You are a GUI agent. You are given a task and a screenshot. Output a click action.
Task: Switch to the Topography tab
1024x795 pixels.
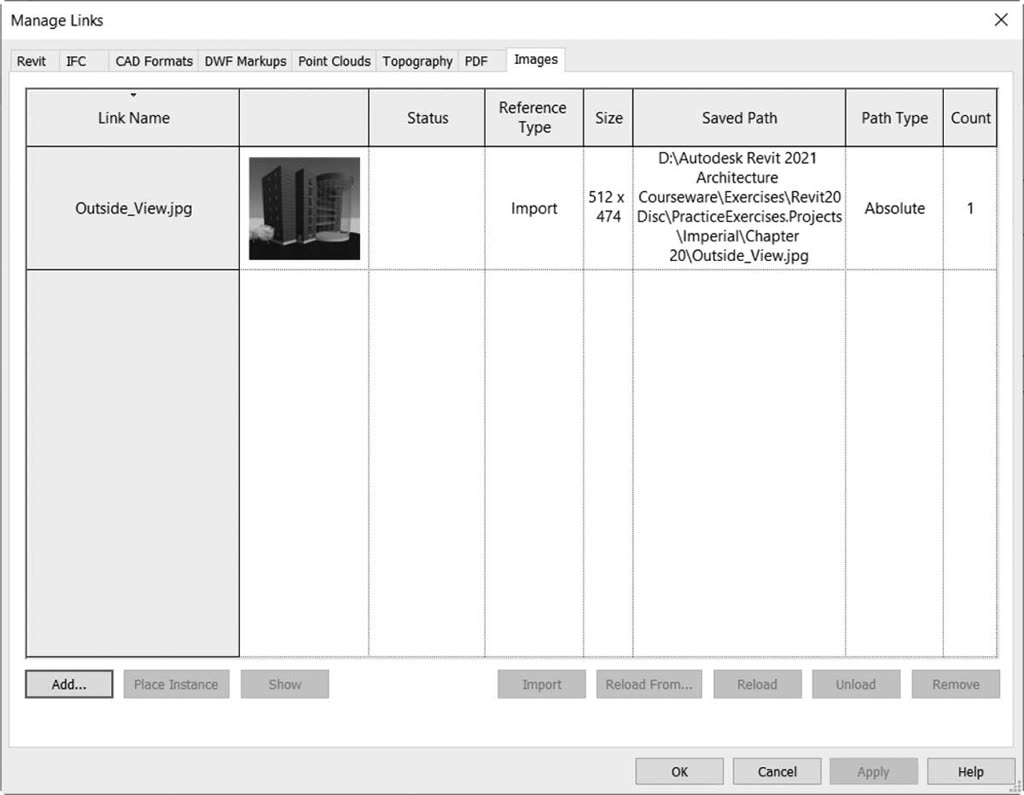pyautogui.click(x=417, y=61)
